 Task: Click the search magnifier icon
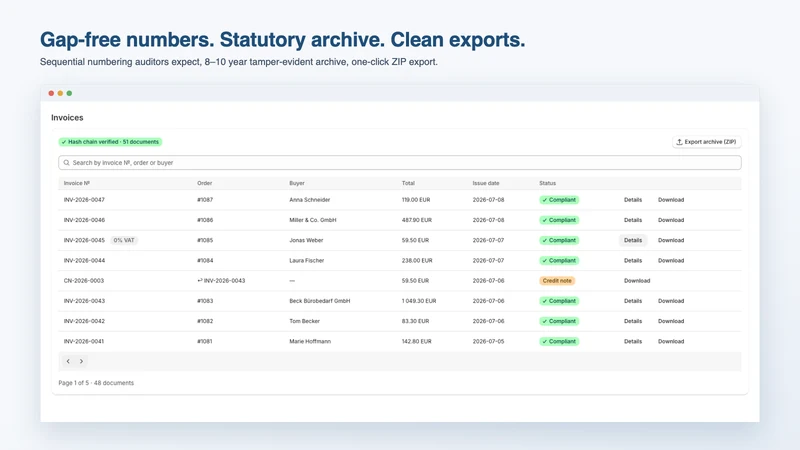point(66,163)
